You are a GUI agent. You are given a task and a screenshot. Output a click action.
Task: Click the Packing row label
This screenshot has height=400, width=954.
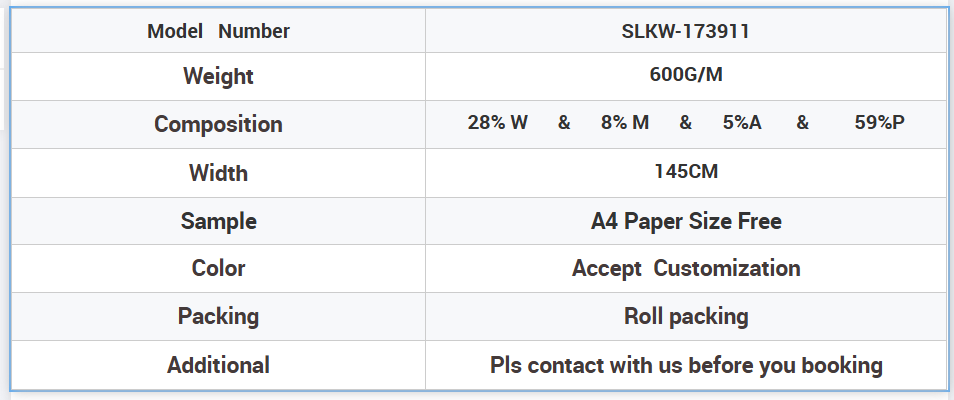point(218,317)
